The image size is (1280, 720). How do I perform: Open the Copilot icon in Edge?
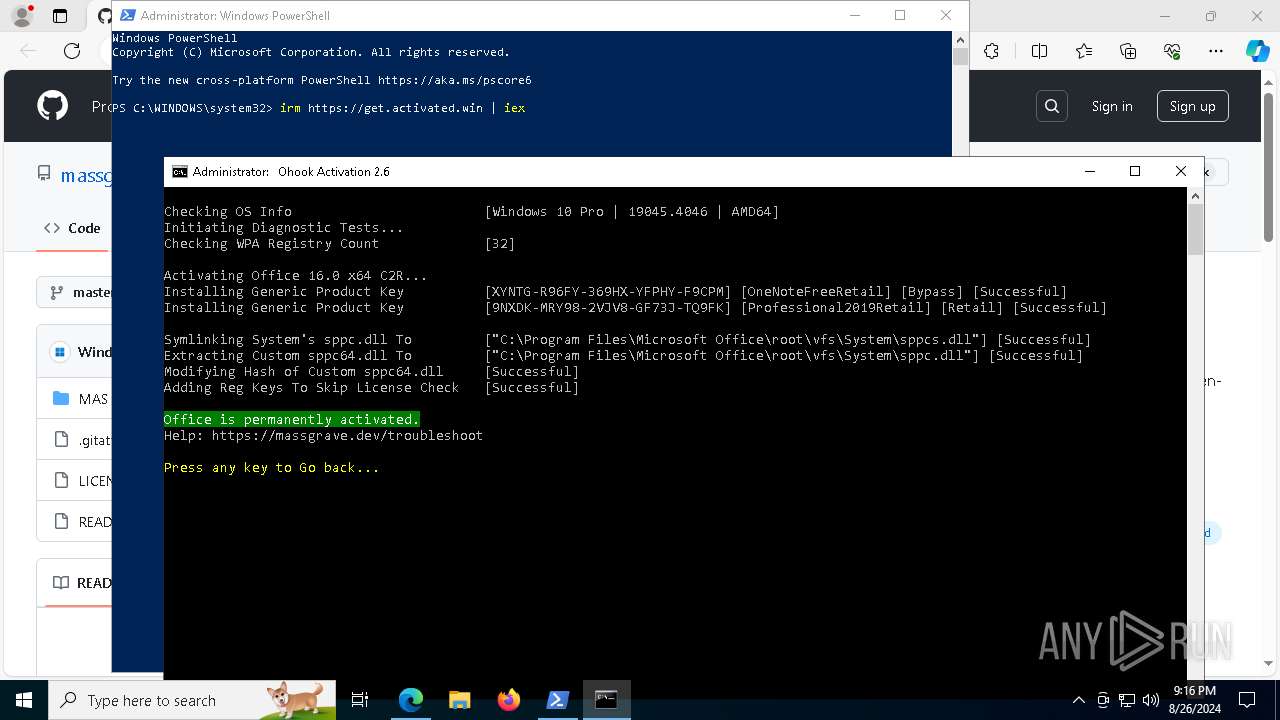1257,51
